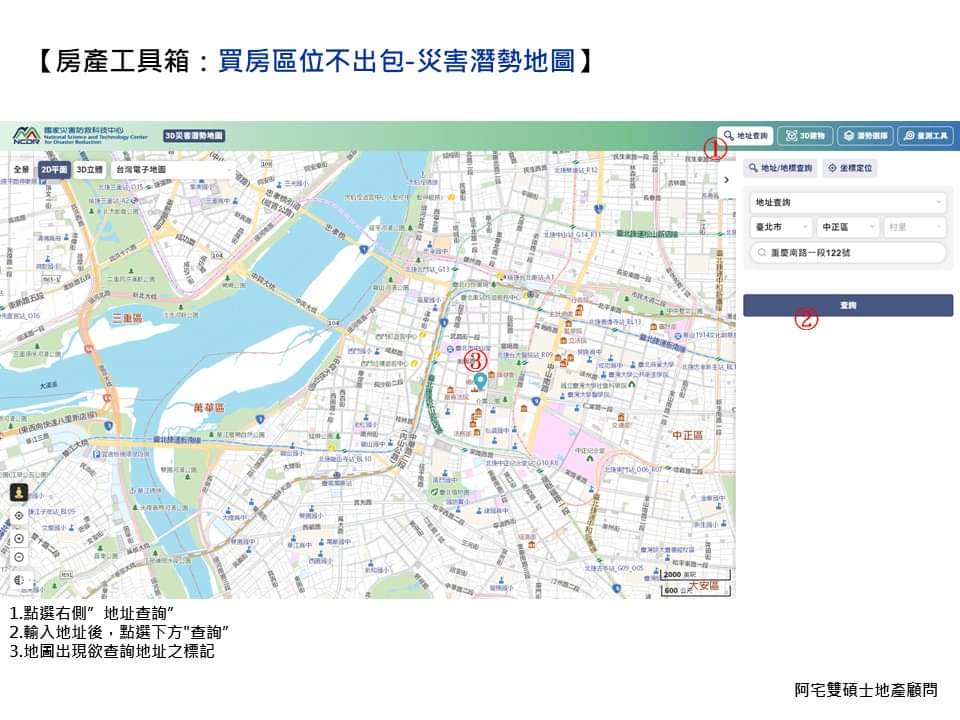This screenshot has width=960, height=720.
Task: Click the address input field 重慶南路一段122號
Action: click(x=848, y=252)
